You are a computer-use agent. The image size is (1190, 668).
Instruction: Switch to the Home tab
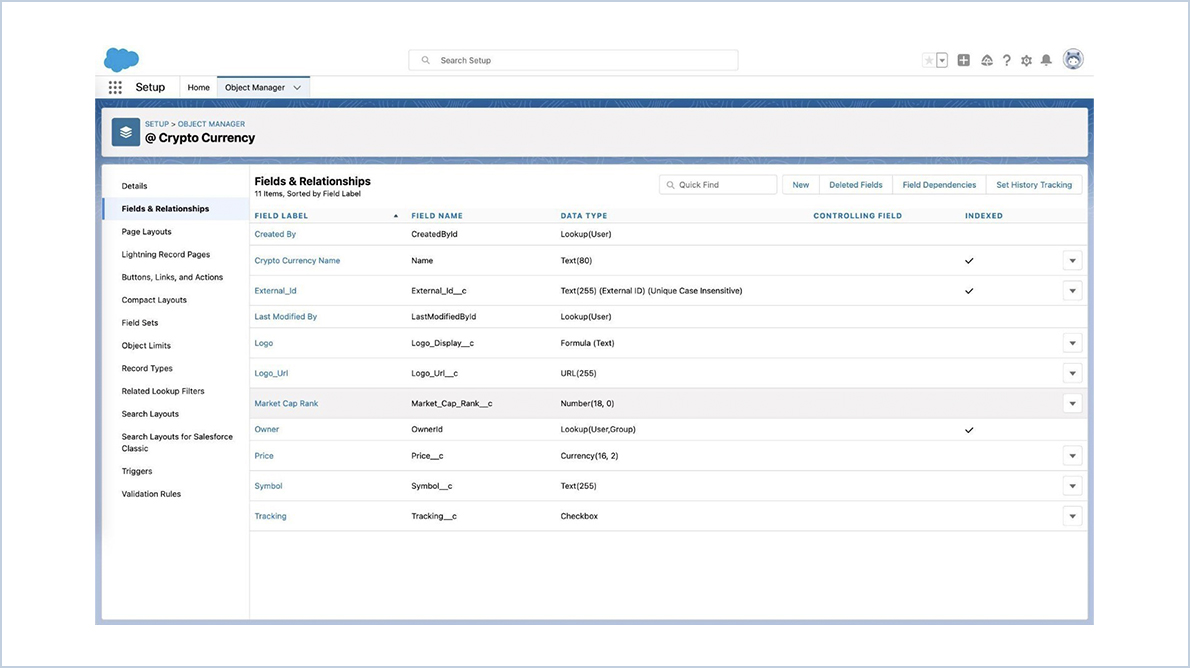point(198,87)
